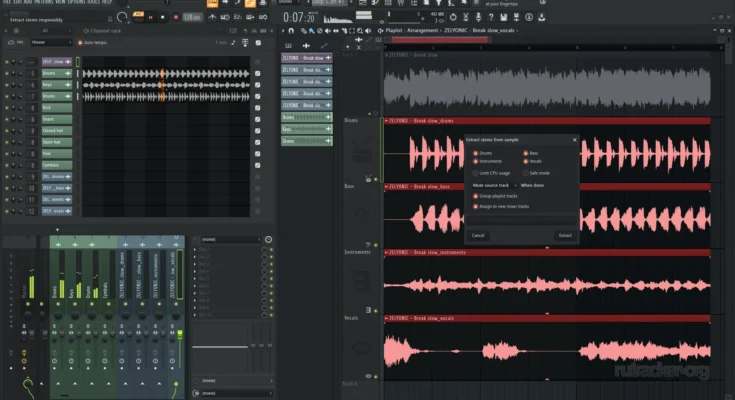Open the FILE menu
The image size is (735, 400).
(7, 2)
